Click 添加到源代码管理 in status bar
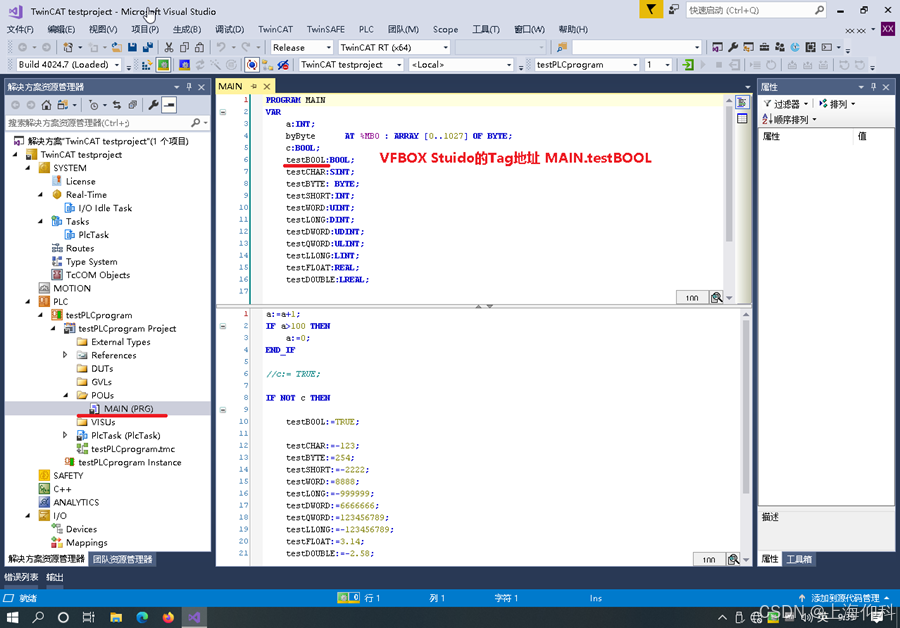The image size is (900, 628). pyautogui.click(x=843, y=598)
